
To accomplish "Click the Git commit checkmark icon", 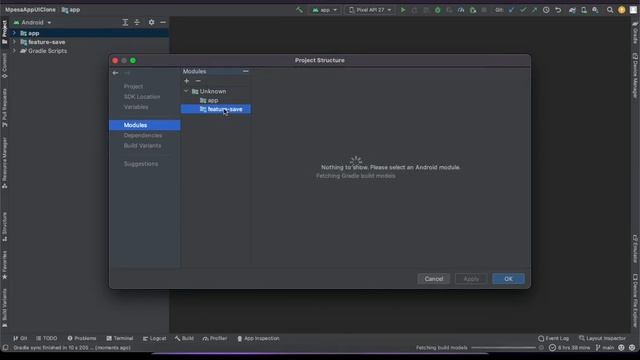I will 523,10.
